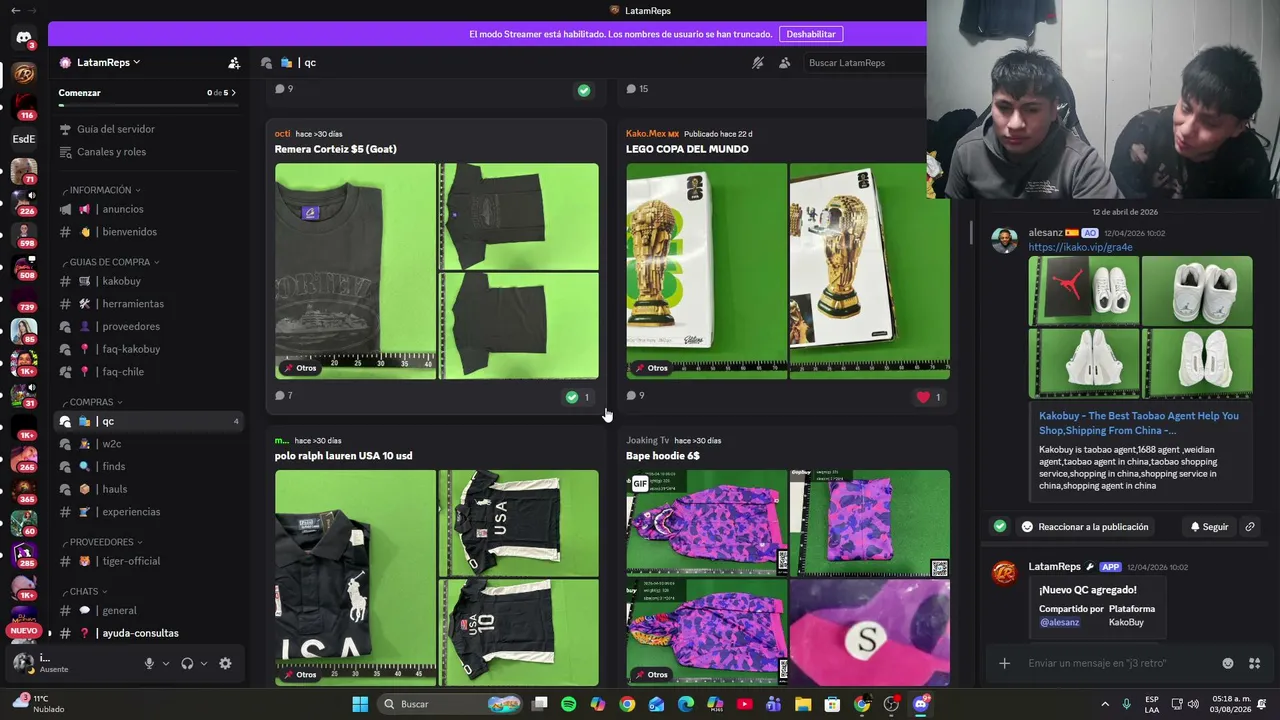The image size is (1280, 720).
Task: Jump to new messages with NUEVO pill
Action: [x=24, y=631]
